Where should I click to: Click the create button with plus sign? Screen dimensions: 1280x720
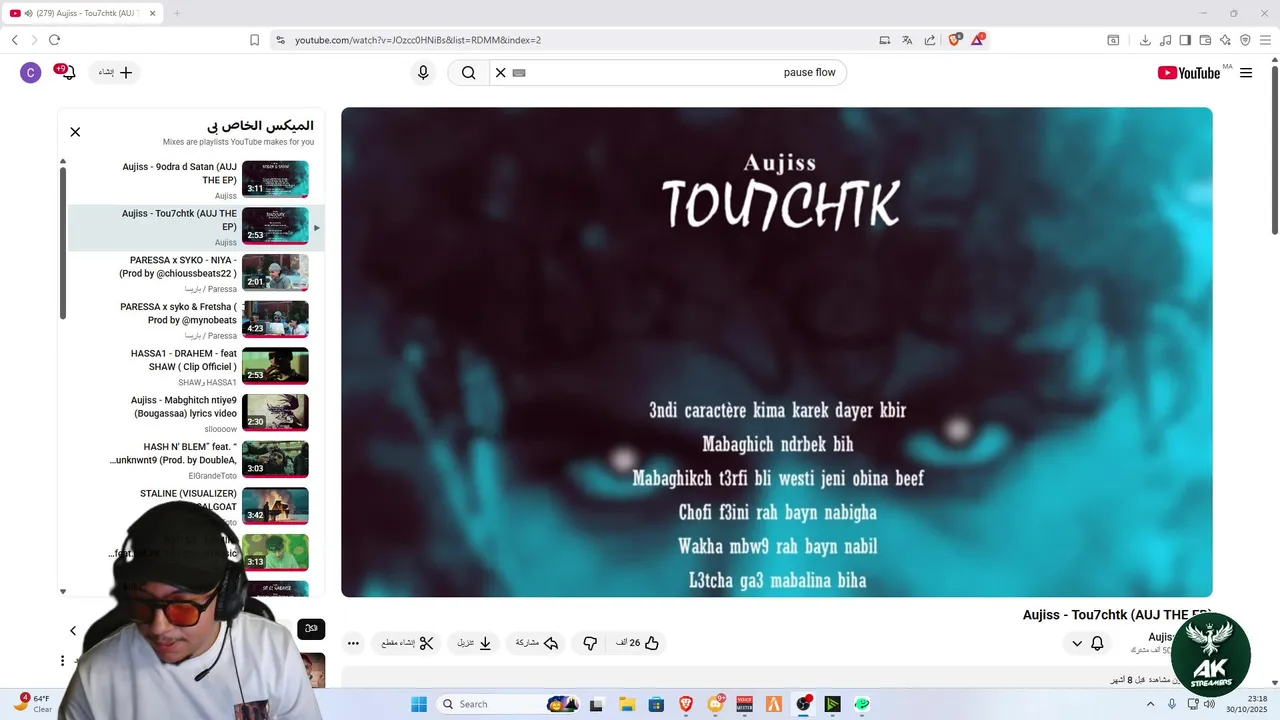(115, 73)
